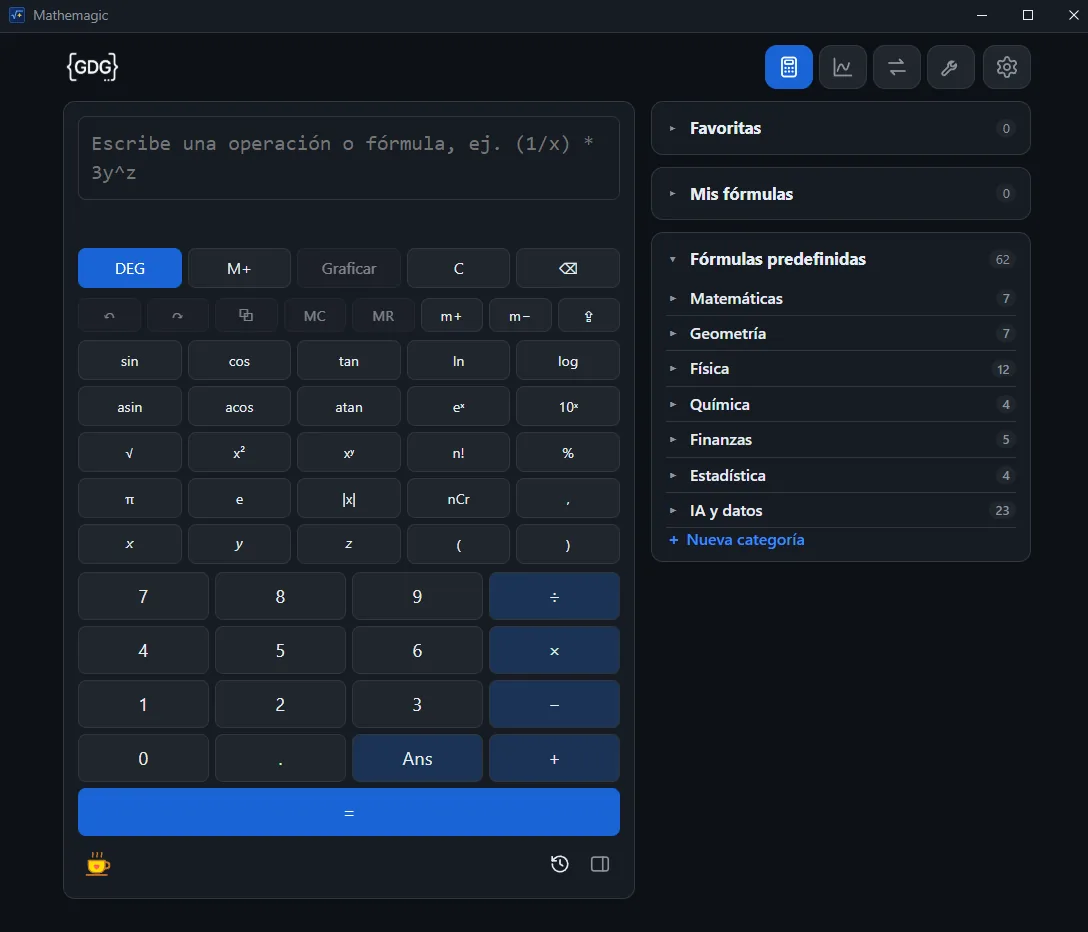This screenshot has width=1088, height=932.
Task: Click the variable y key
Action: (239, 544)
